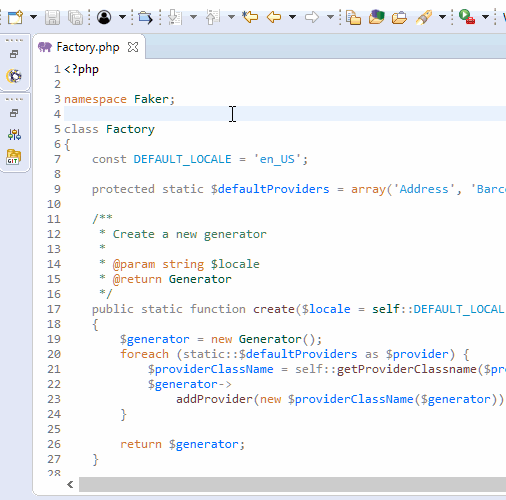Click 'getProviderClassname' on line 21
506x500 pixels.
click(x=407, y=369)
